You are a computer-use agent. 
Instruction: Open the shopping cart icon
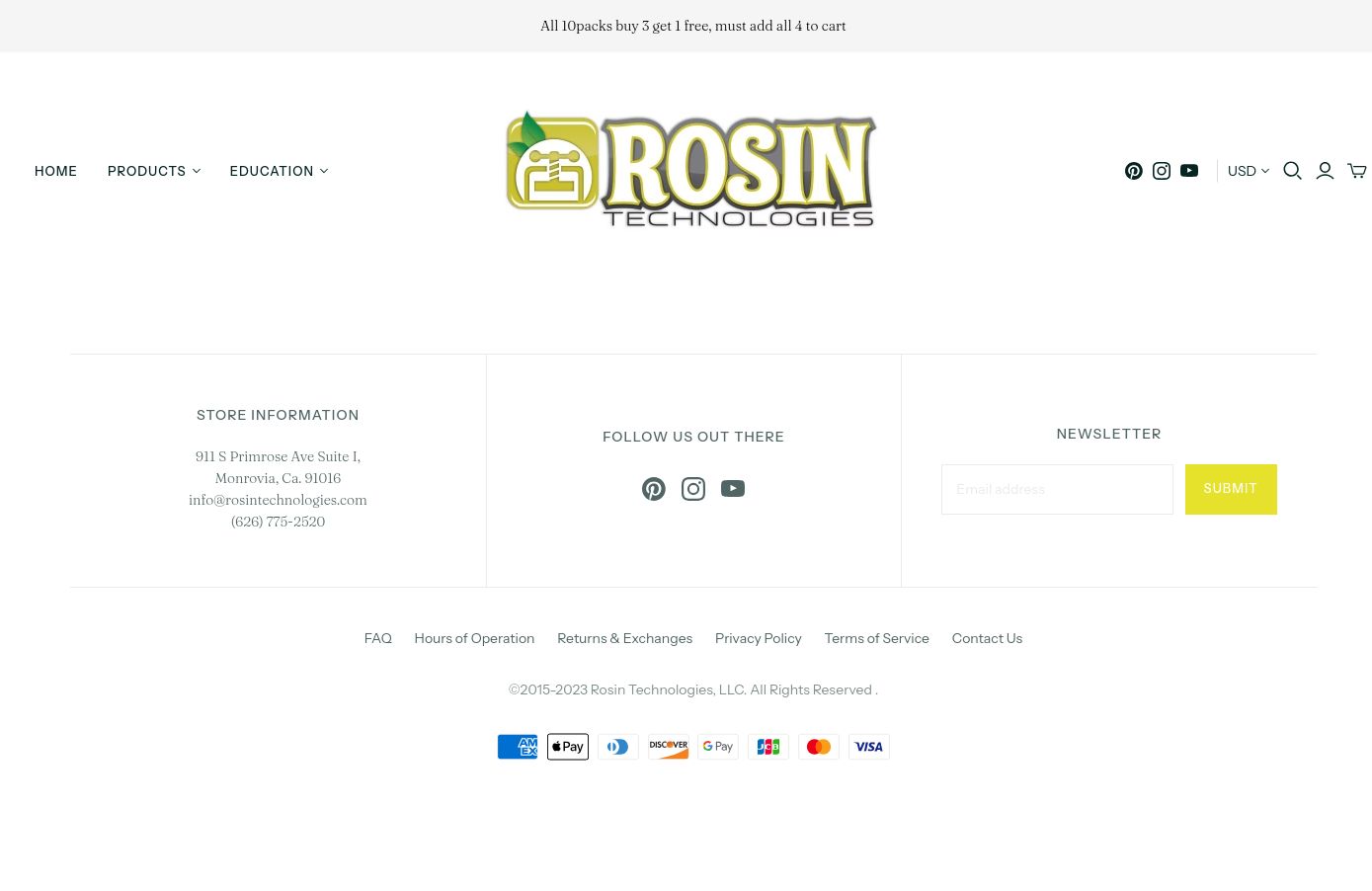coord(1357,171)
